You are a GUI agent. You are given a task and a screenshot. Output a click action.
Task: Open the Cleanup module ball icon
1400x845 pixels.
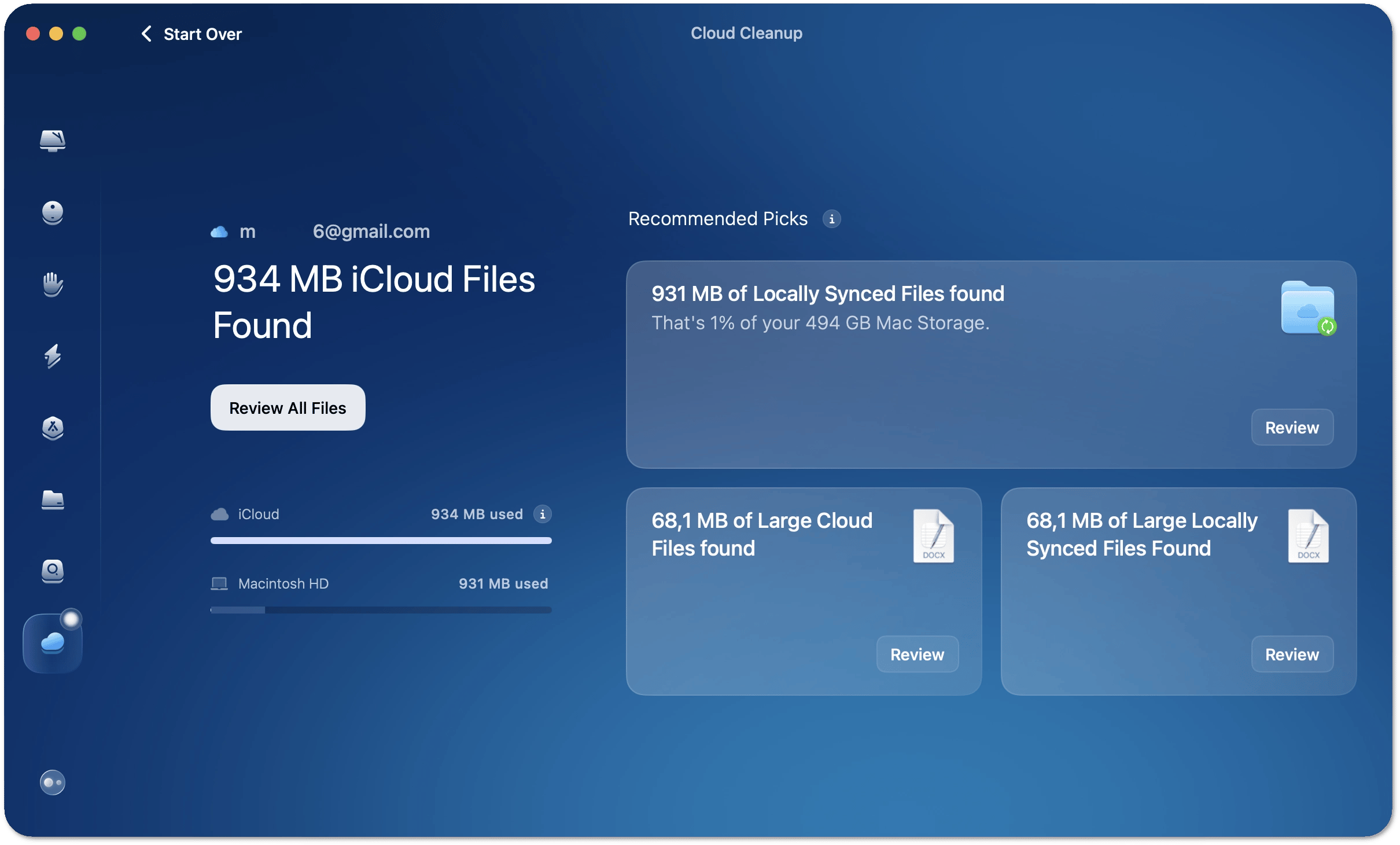53,212
